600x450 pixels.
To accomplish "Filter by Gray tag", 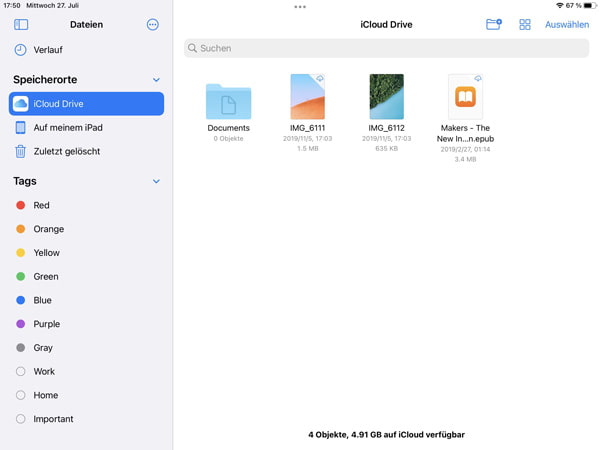I will tap(86, 347).
